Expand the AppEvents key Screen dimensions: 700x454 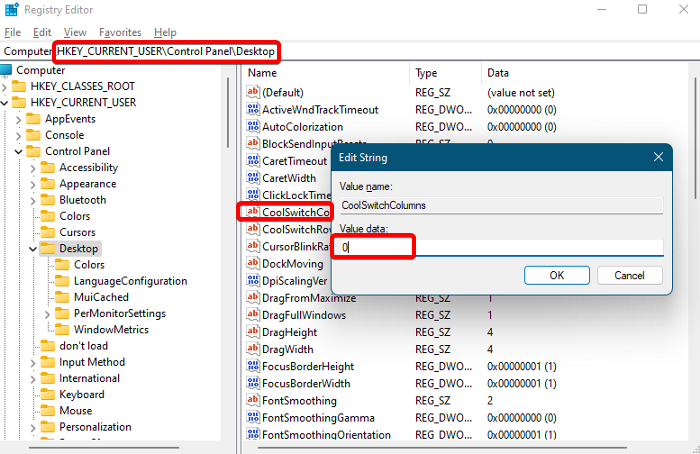[x=18, y=119]
